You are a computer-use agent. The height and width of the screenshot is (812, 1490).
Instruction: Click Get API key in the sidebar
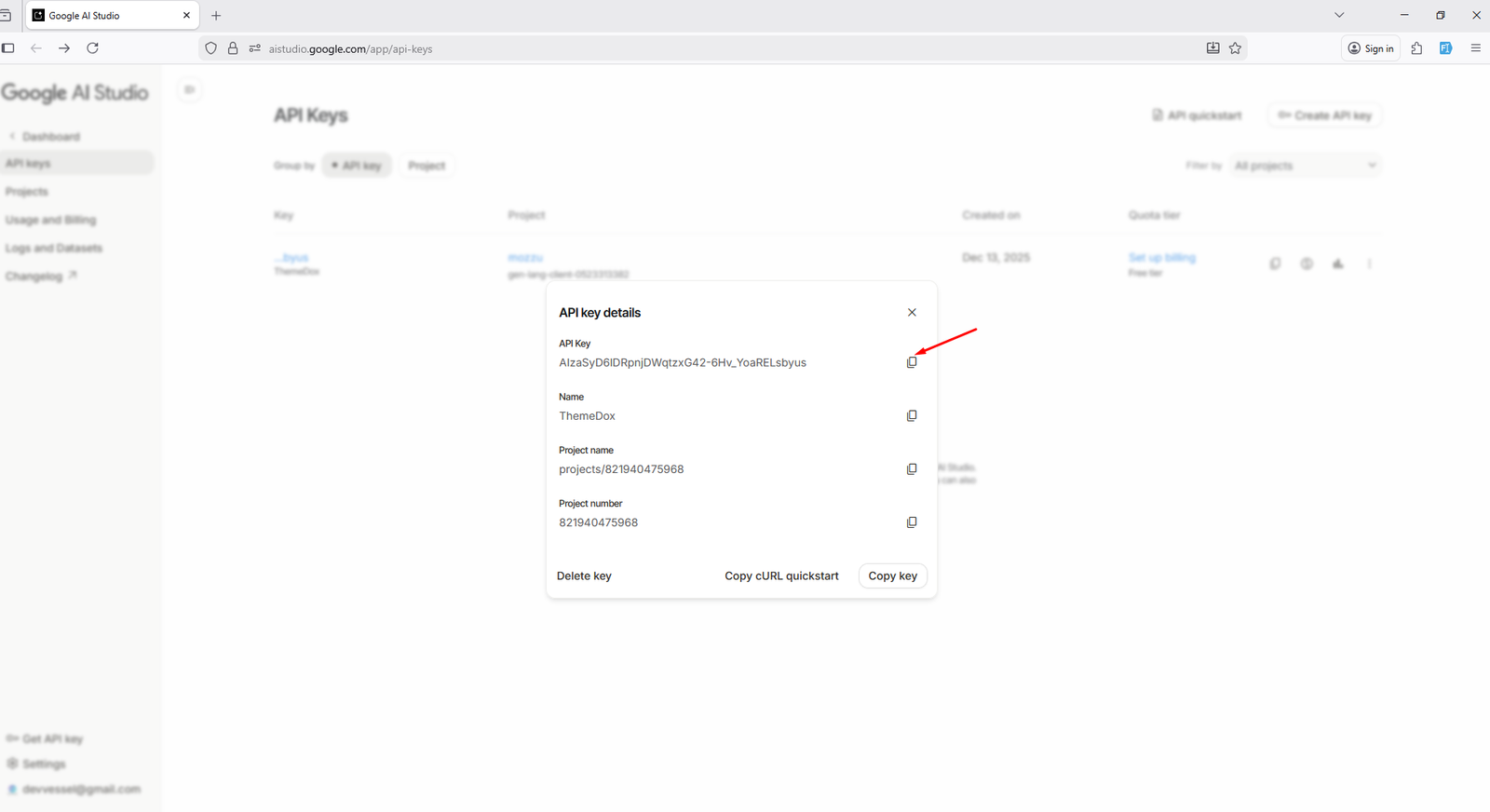coord(45,738)
